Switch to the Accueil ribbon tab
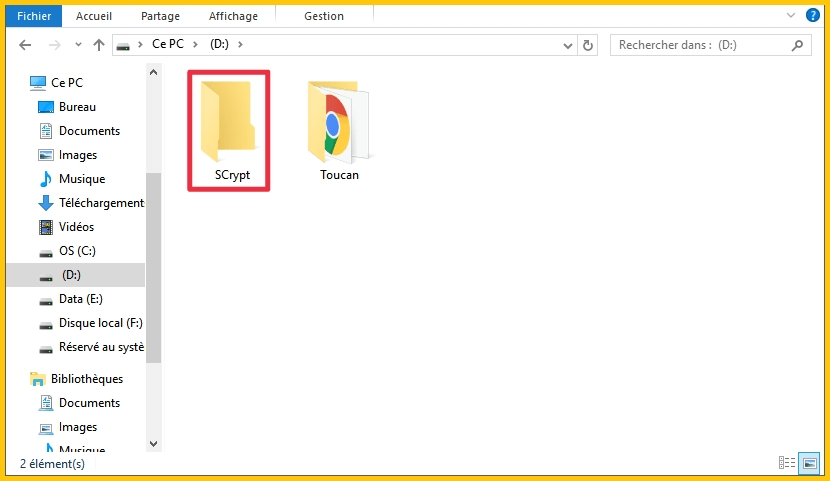 [94, 16]
